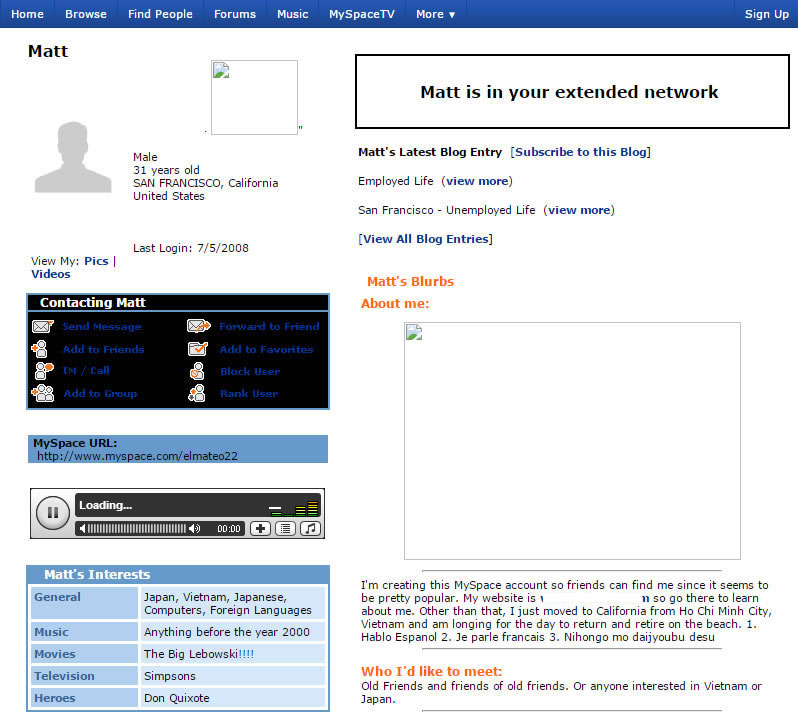Click the Heroes interests row label
The image size is (798, 720).
tap(55, 698)
